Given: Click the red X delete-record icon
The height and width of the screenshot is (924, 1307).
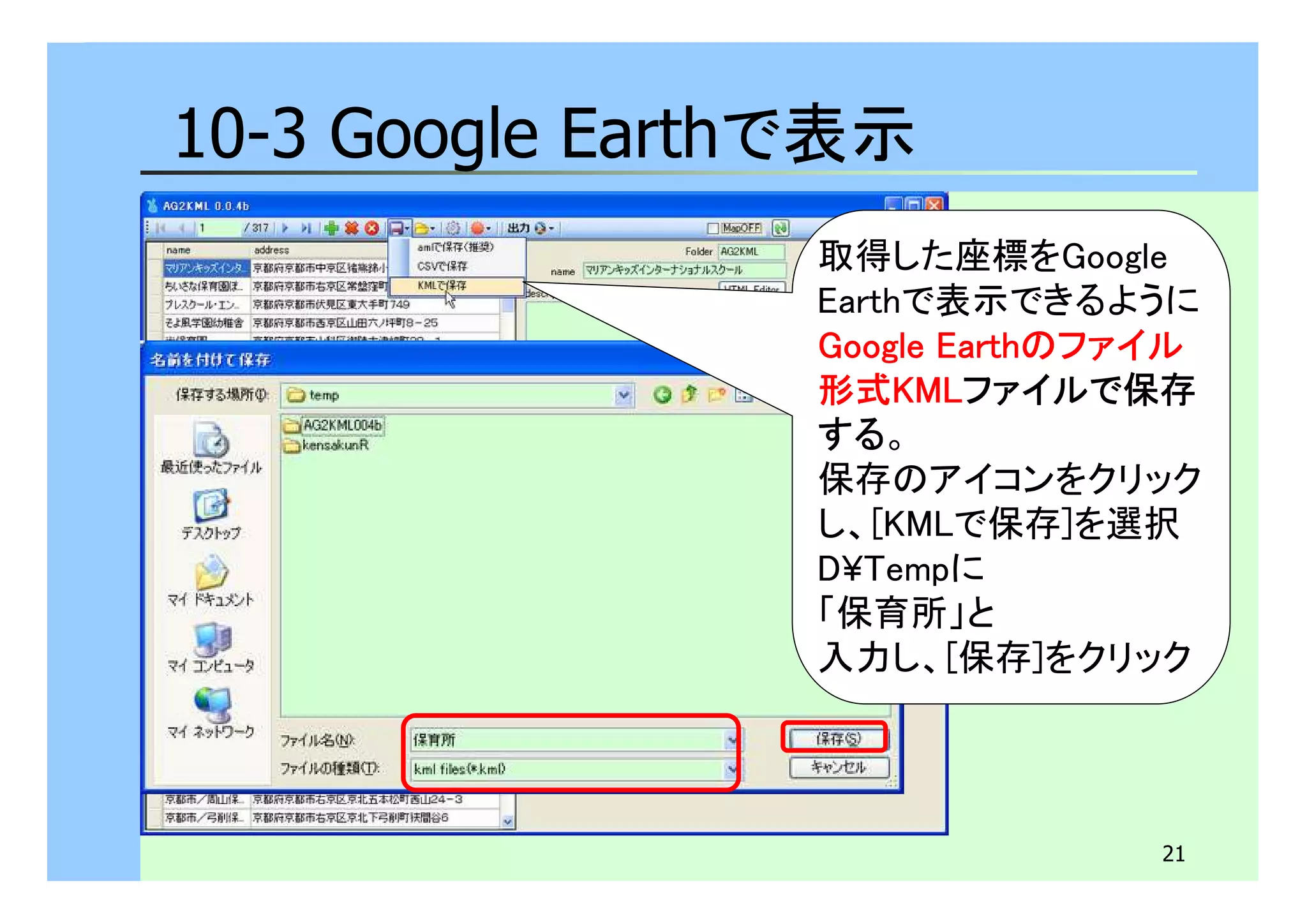Looking at the screenshot, I should click(x=352, y=228).
